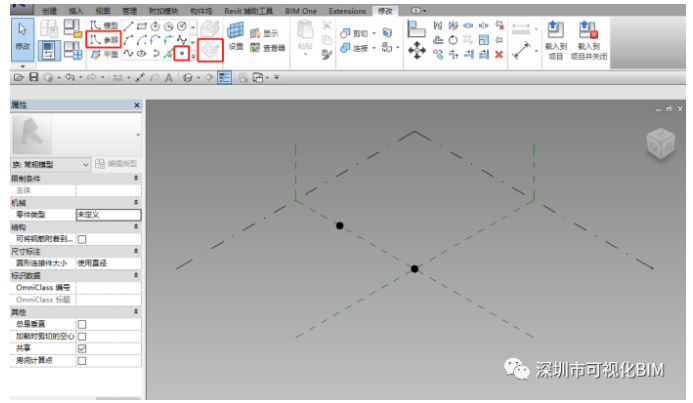Collapse the 机械 section
This screenshot has height=403, width=693.
click(x=136, y=202)
